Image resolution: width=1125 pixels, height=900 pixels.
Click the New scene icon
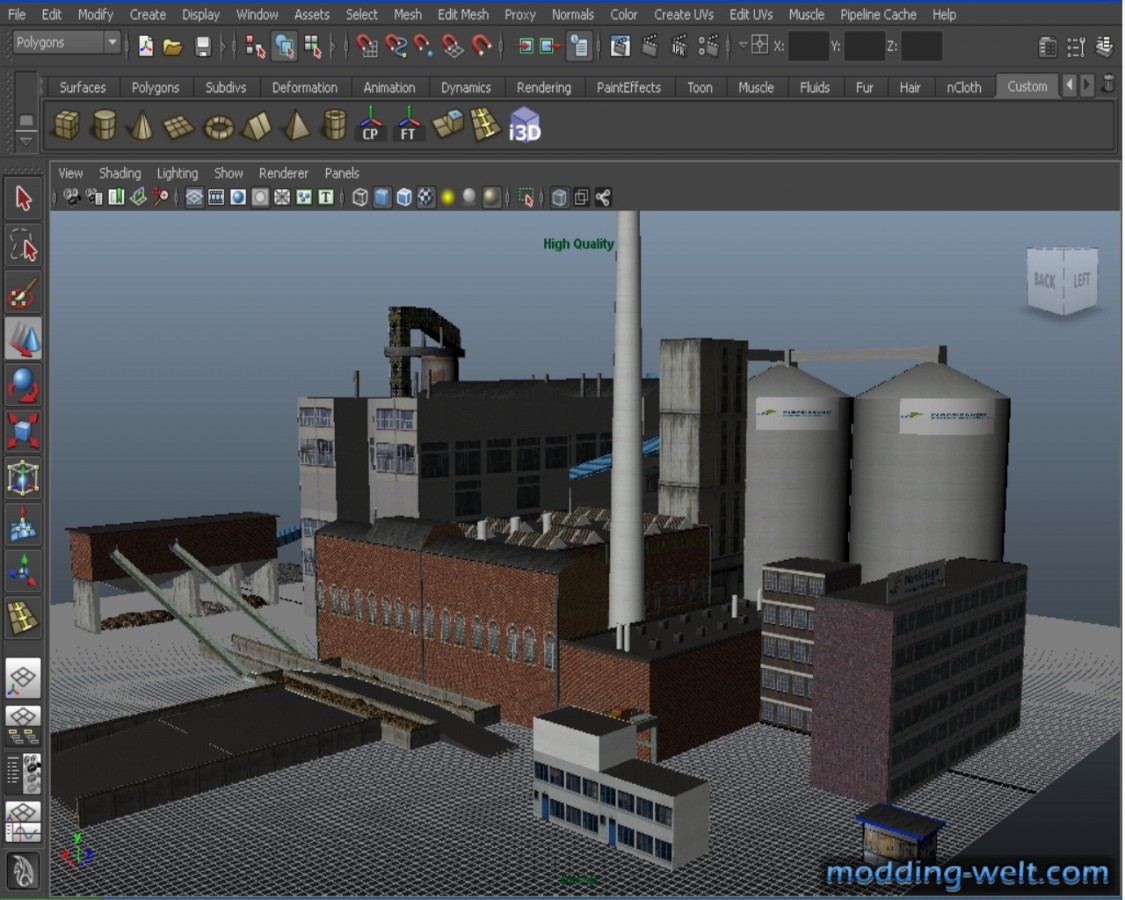point(146,46)
